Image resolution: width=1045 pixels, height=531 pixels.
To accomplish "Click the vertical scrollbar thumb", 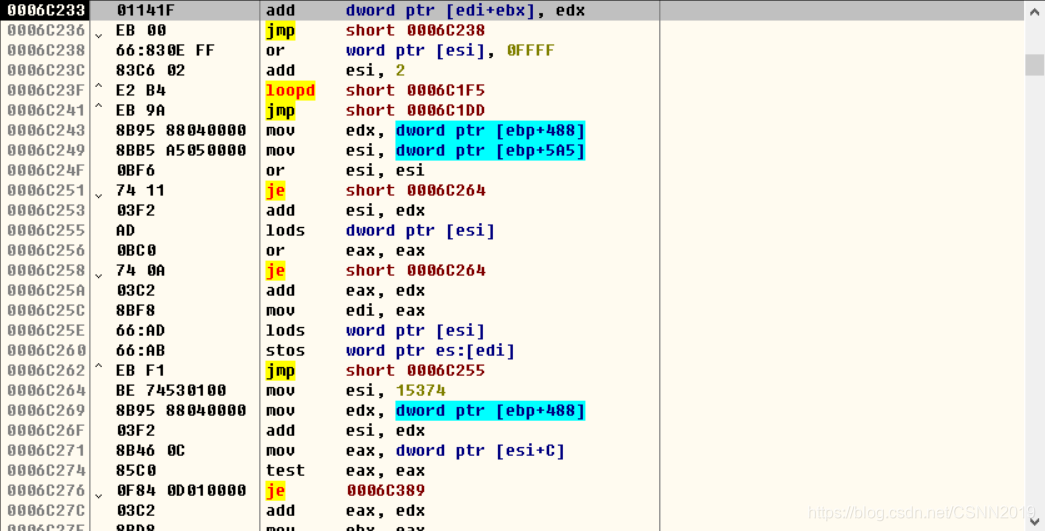I will point(1034,65).
